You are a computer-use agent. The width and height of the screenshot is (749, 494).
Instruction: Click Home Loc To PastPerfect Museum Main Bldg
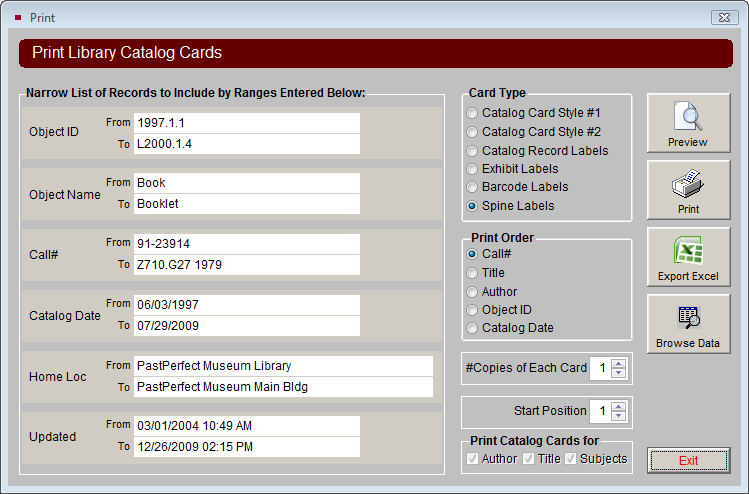point(283,387)
